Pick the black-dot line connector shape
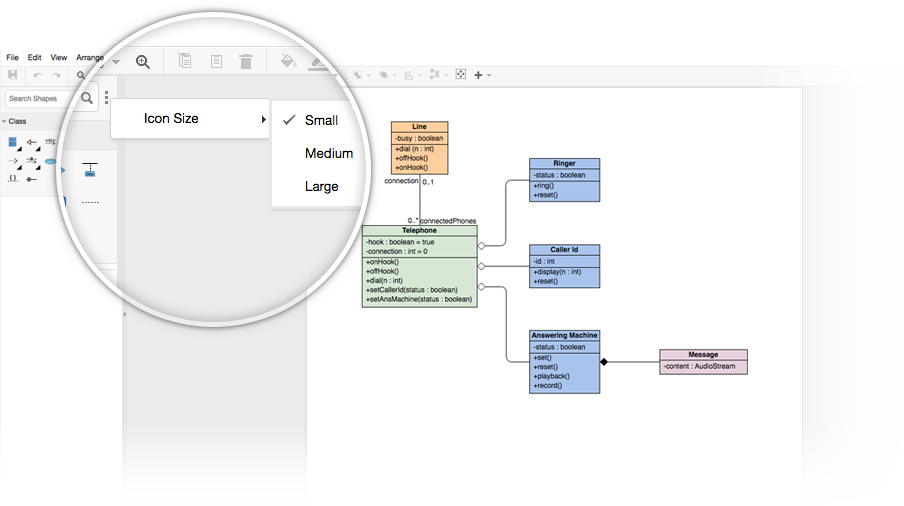The width and height of the screenshot is (904, 506). click(x=32, y=179)
